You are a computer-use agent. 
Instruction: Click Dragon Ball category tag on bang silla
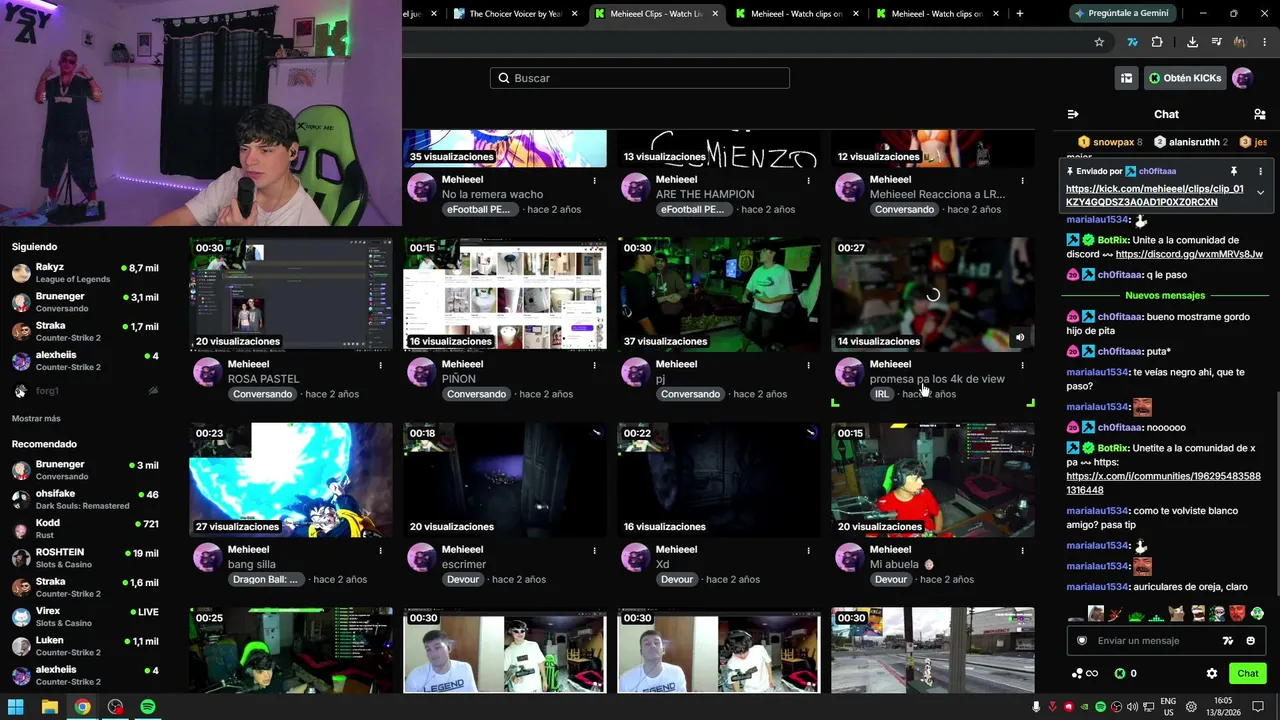265,580
